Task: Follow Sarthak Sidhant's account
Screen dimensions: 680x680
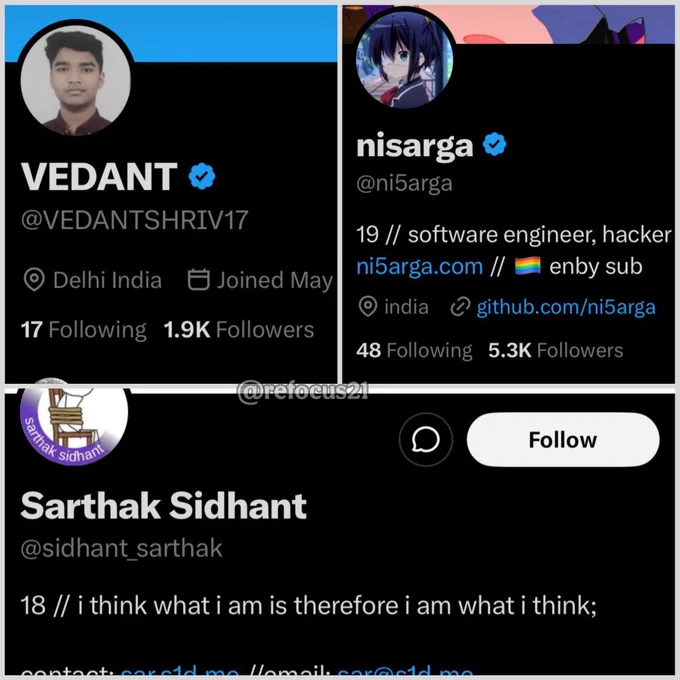Action: click(x=563, y=439)
